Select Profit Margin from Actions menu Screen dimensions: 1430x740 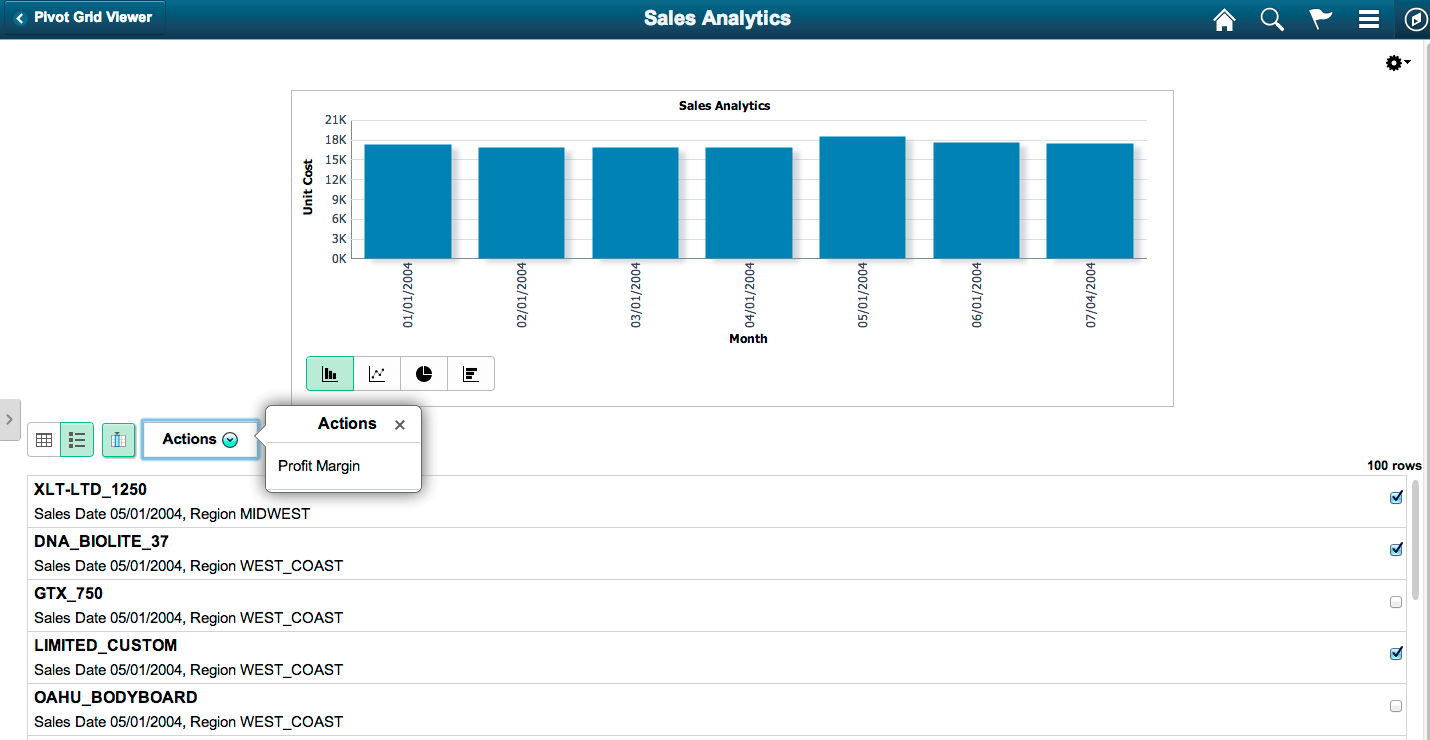pyautogui.click(x=319, y=465)
